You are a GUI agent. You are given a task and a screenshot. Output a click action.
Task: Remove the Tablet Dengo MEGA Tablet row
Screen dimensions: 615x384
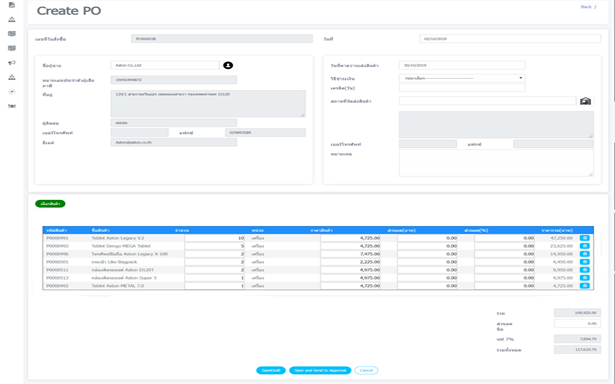coord(584,246)
